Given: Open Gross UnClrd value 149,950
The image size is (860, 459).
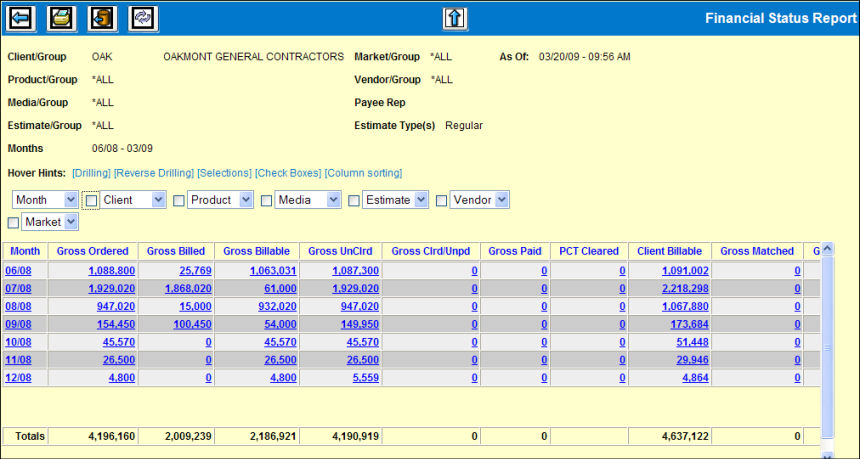Looking at the screenshot, I should [360, 324].
